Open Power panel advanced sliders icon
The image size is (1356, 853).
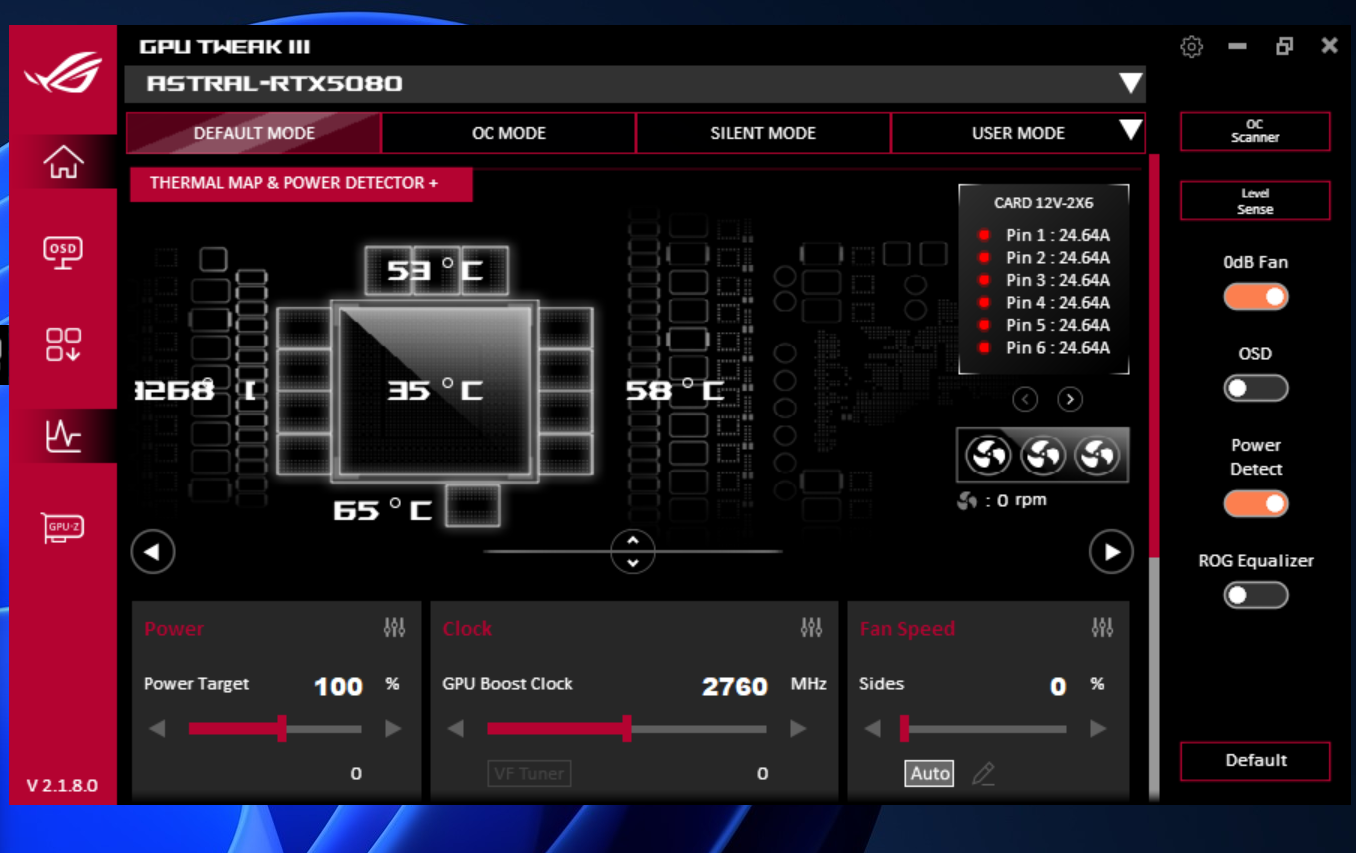pos(394,628)
